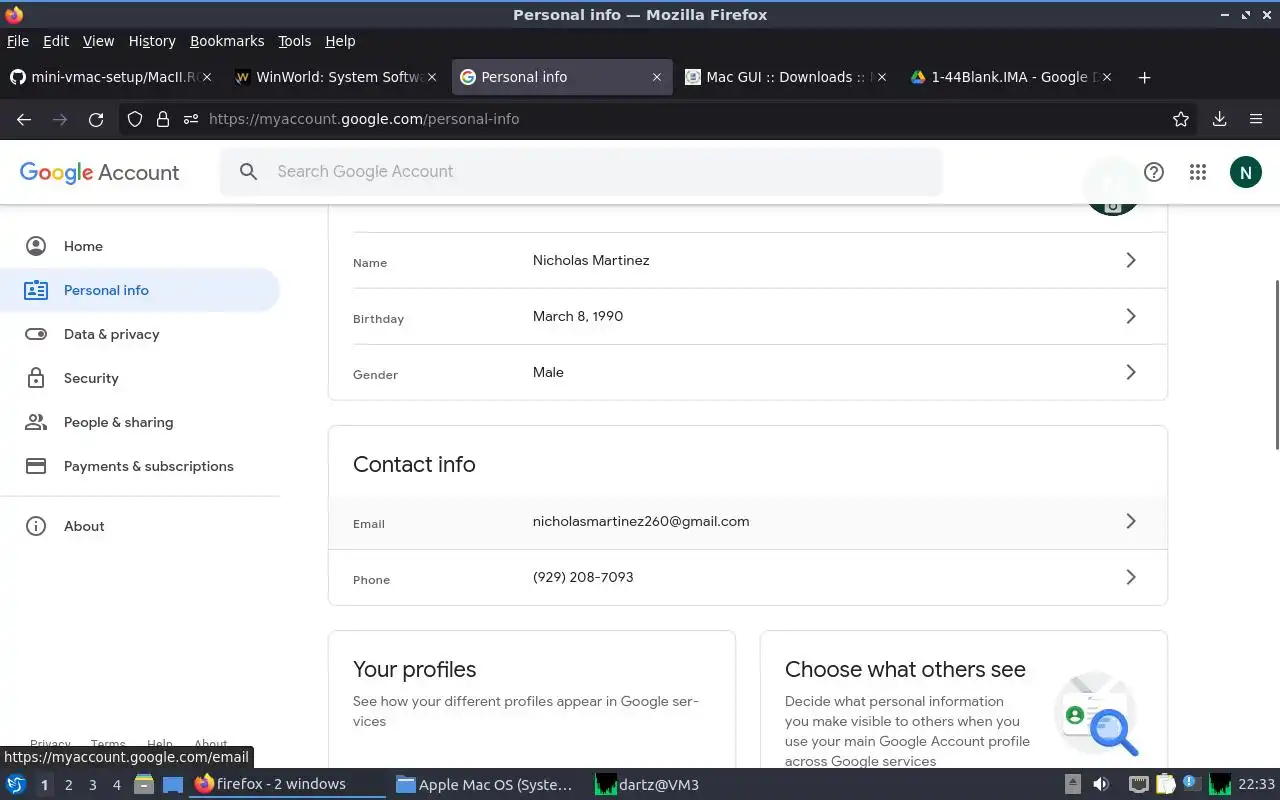Open a new tab with plus button
This screenshot has height=800, width=1280.
(x=1145, y=77)
